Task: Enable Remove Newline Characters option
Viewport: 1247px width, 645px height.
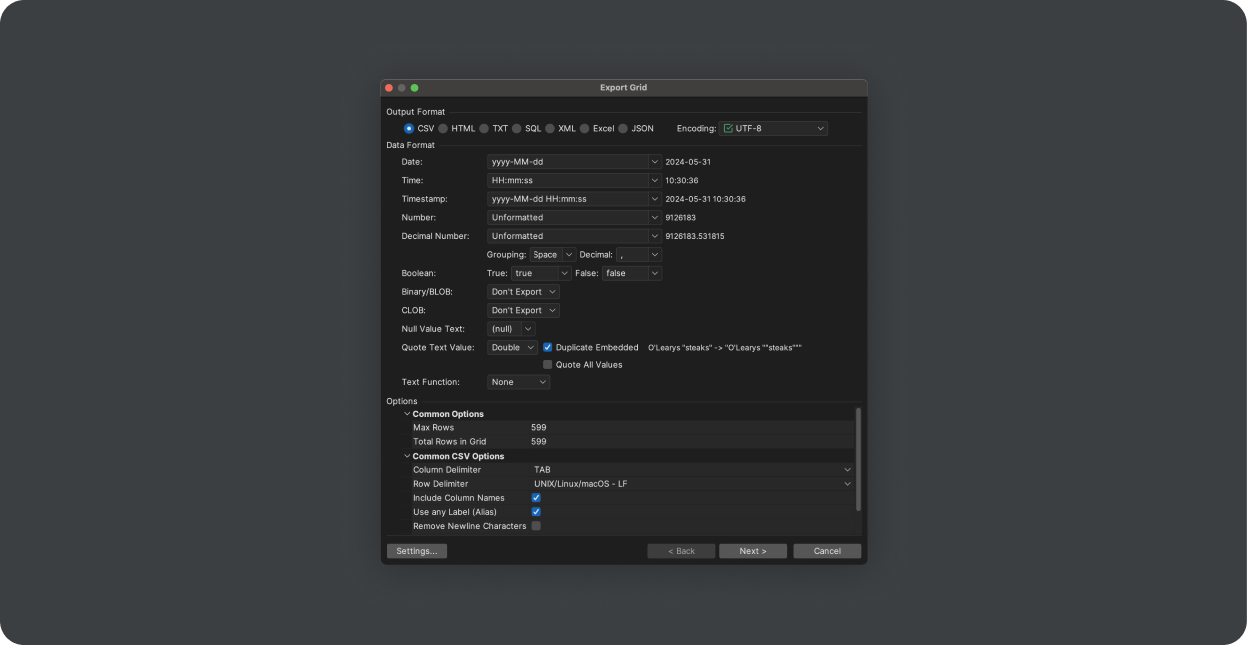Action: coord(536,526)
